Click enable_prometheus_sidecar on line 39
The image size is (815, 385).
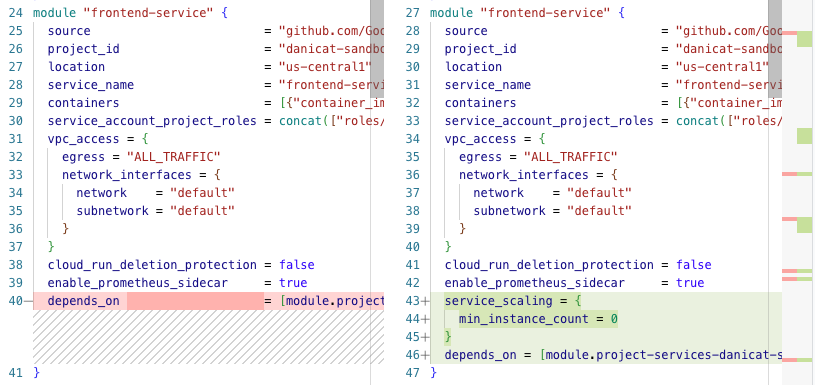click(x=138, y=283)
